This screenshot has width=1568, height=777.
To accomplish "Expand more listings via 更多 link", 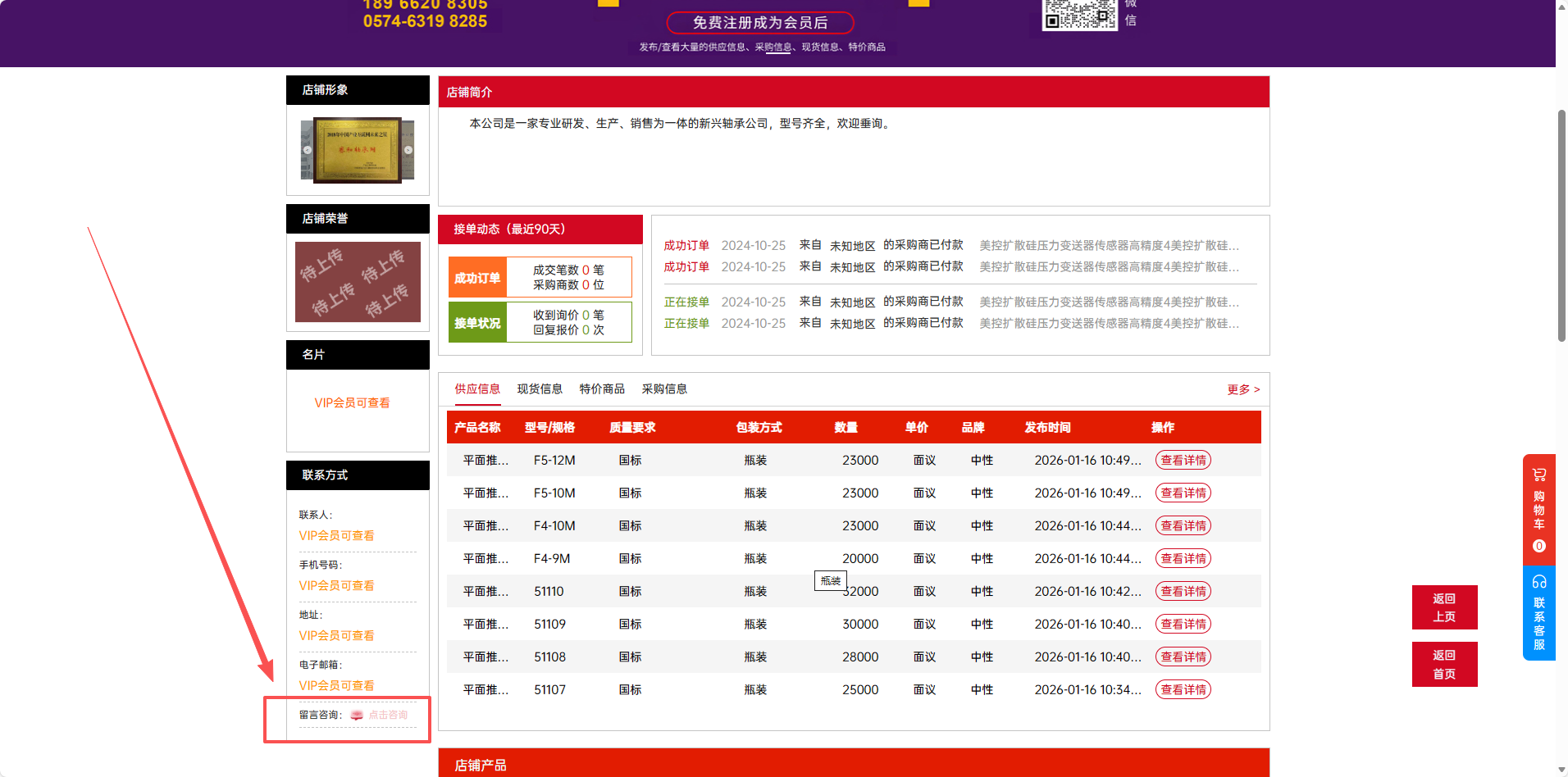I will coord(1242,389).
